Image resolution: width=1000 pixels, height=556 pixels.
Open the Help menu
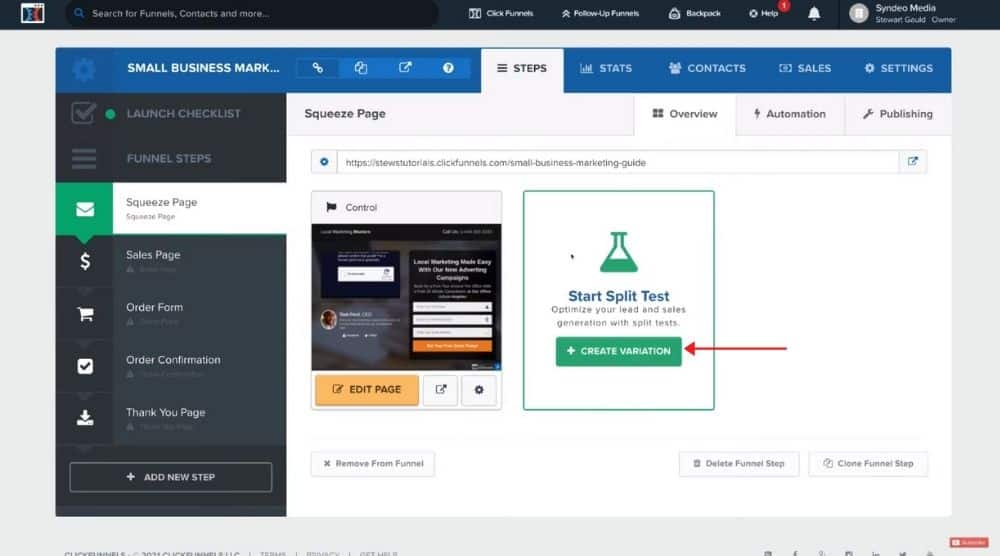(x=764, y=13)
